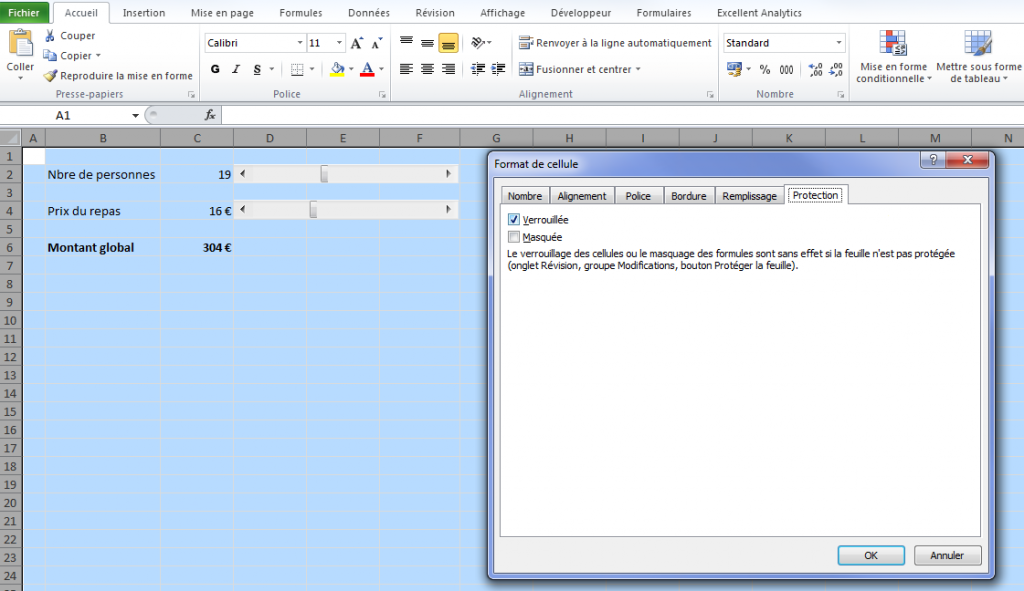Uncheck the Verrouillée checkbox
This screenshot has height=591, width=1024.
[x=514, y=219]
